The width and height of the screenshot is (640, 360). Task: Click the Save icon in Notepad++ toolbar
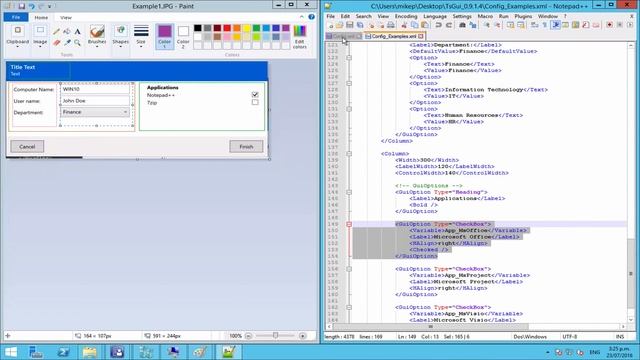(x=350, y=25)
